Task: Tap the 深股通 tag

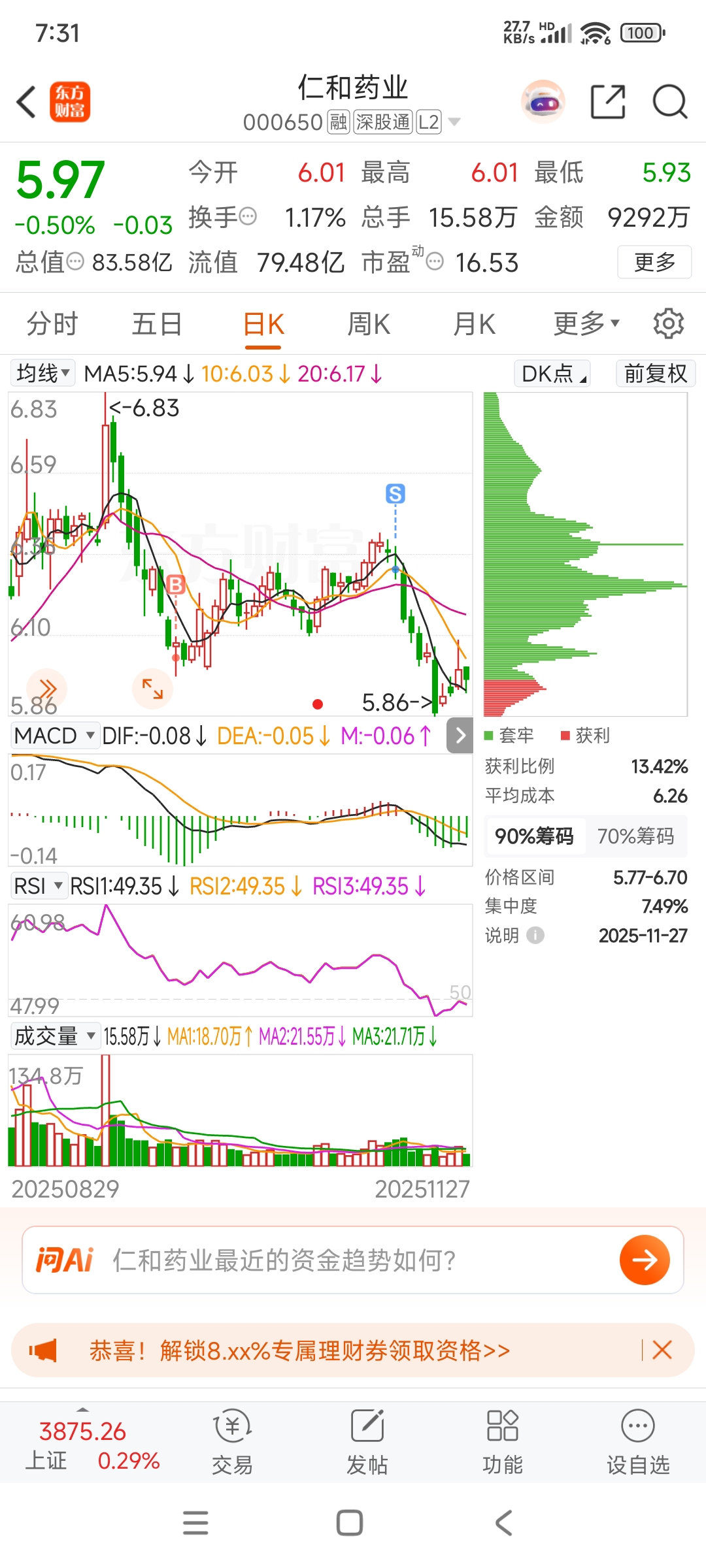Action: click(x=383, y=122)
